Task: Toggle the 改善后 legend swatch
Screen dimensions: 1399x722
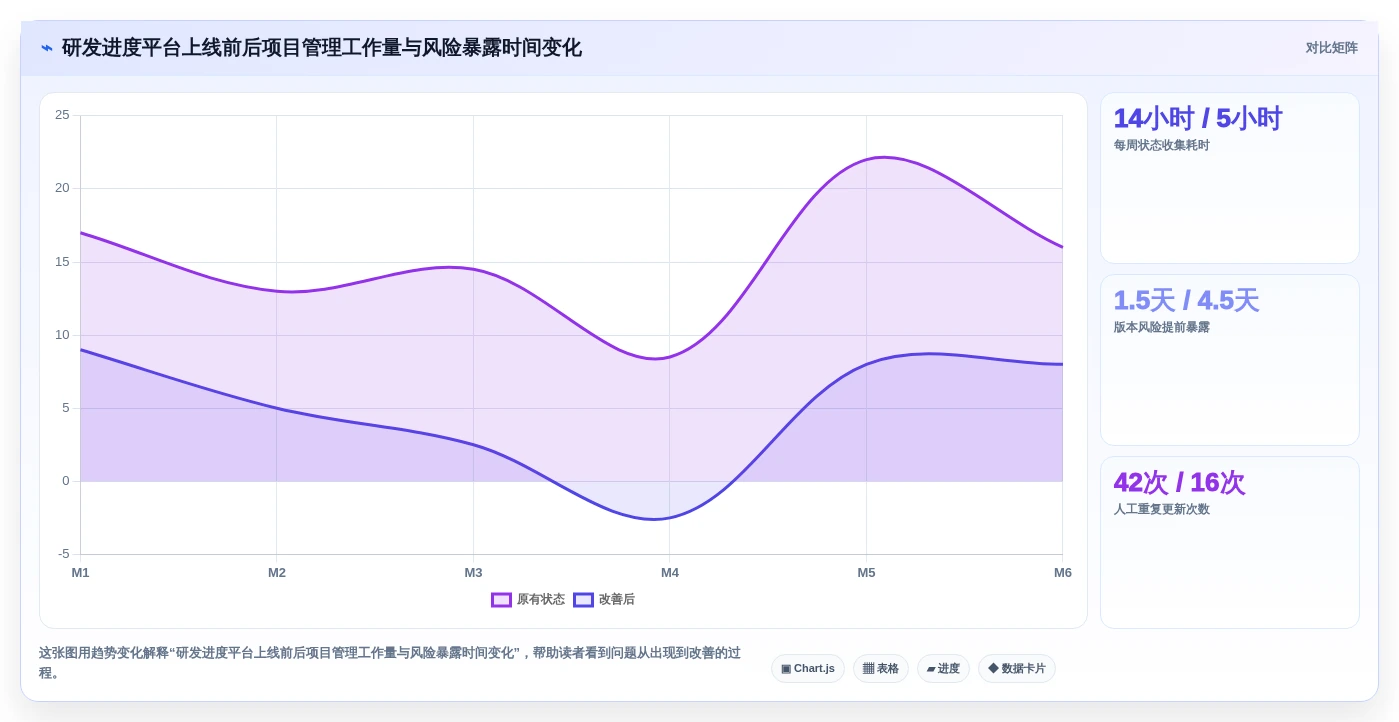Action: click(583, 600)
